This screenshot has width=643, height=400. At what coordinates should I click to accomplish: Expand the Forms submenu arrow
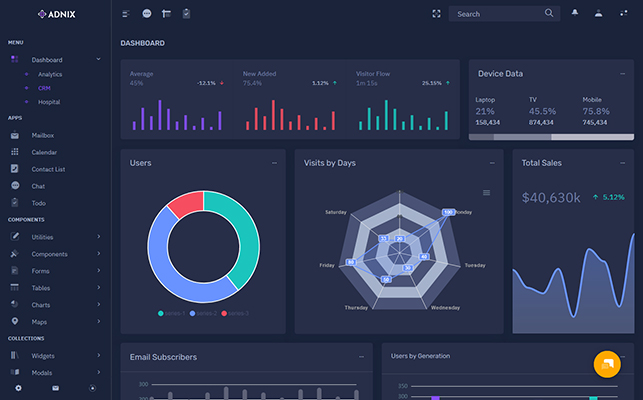click(x=99, y=270)
